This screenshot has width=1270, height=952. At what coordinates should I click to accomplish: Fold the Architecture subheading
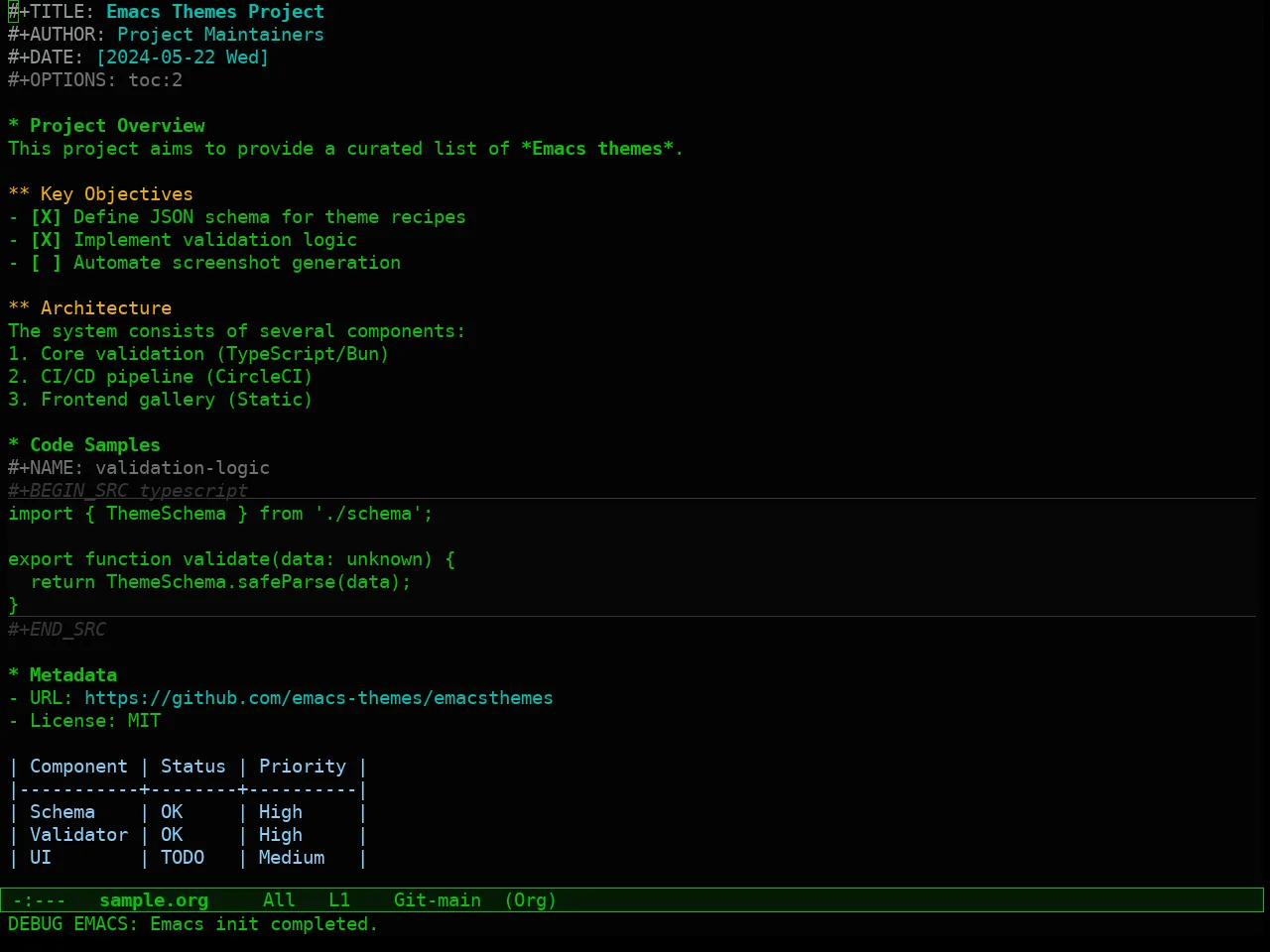[89, 308]
